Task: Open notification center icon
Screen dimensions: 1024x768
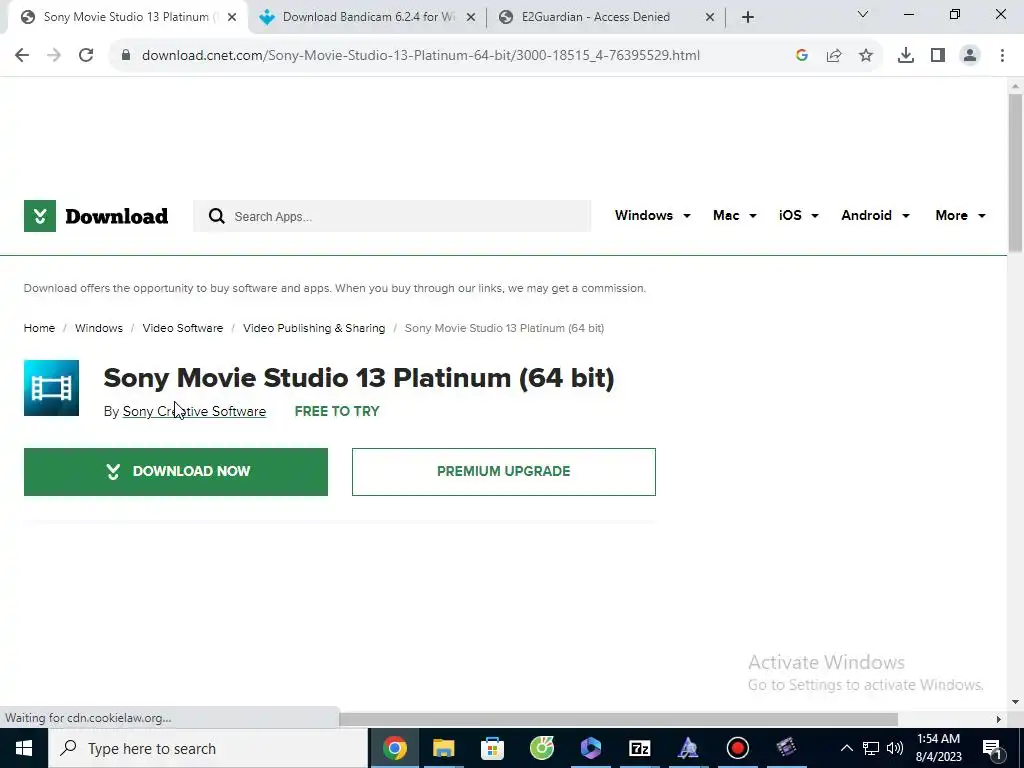Action: pyautogui.click(x=992, y=748)
